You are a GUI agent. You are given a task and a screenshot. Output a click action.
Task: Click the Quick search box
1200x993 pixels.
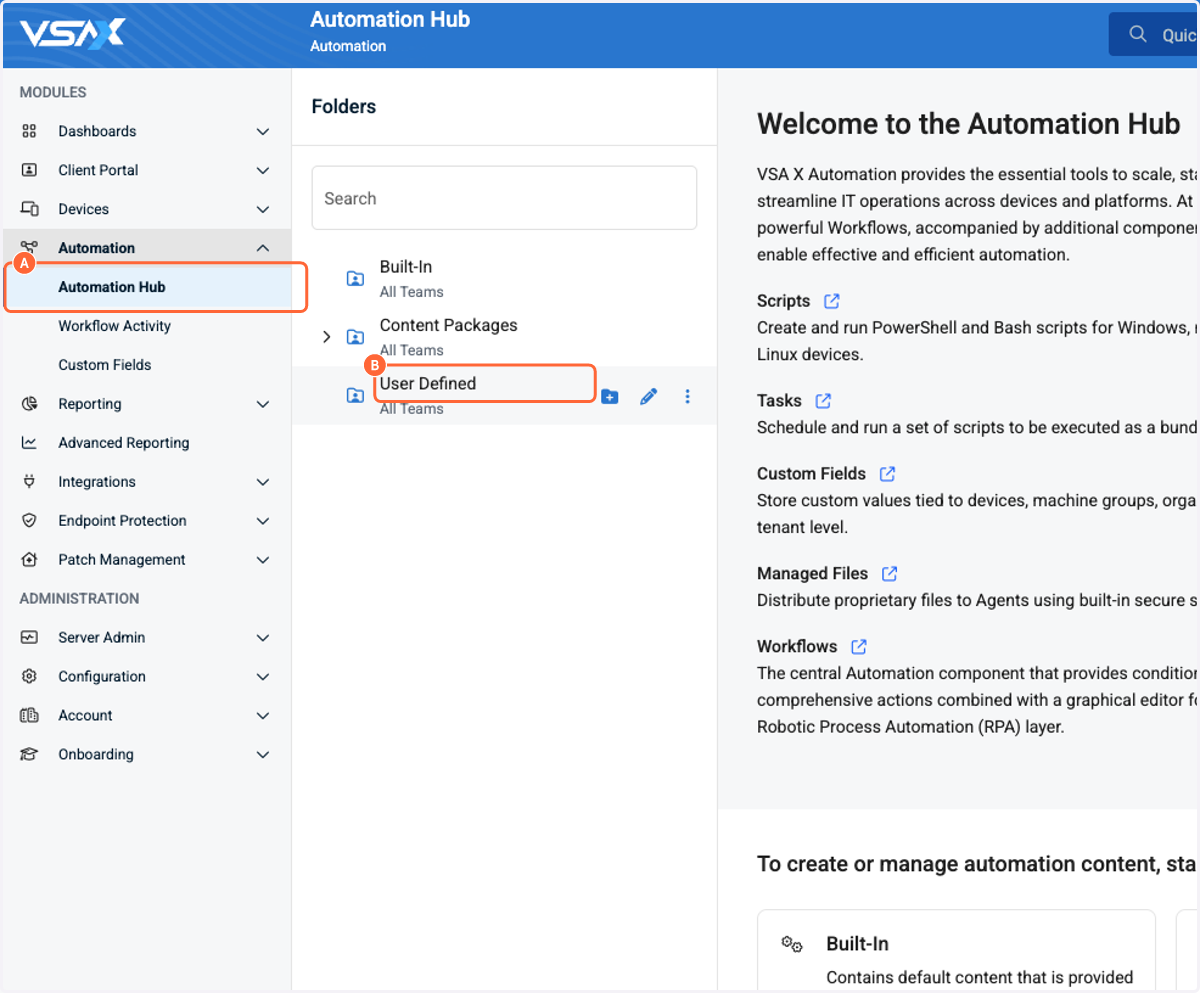tap(1154, 34)
